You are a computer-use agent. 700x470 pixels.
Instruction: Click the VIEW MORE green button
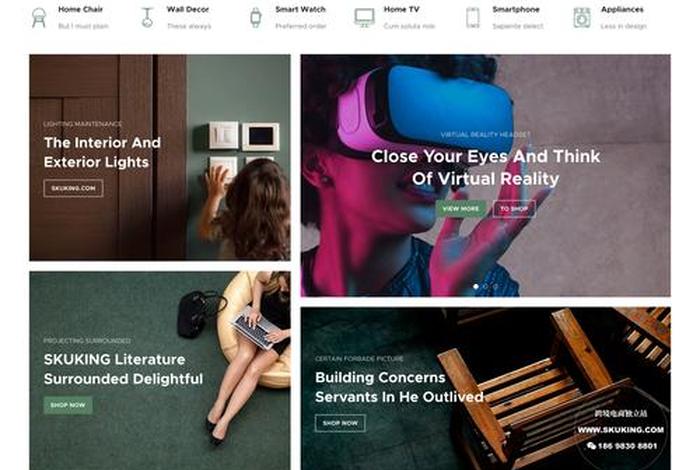pos(461,208)
